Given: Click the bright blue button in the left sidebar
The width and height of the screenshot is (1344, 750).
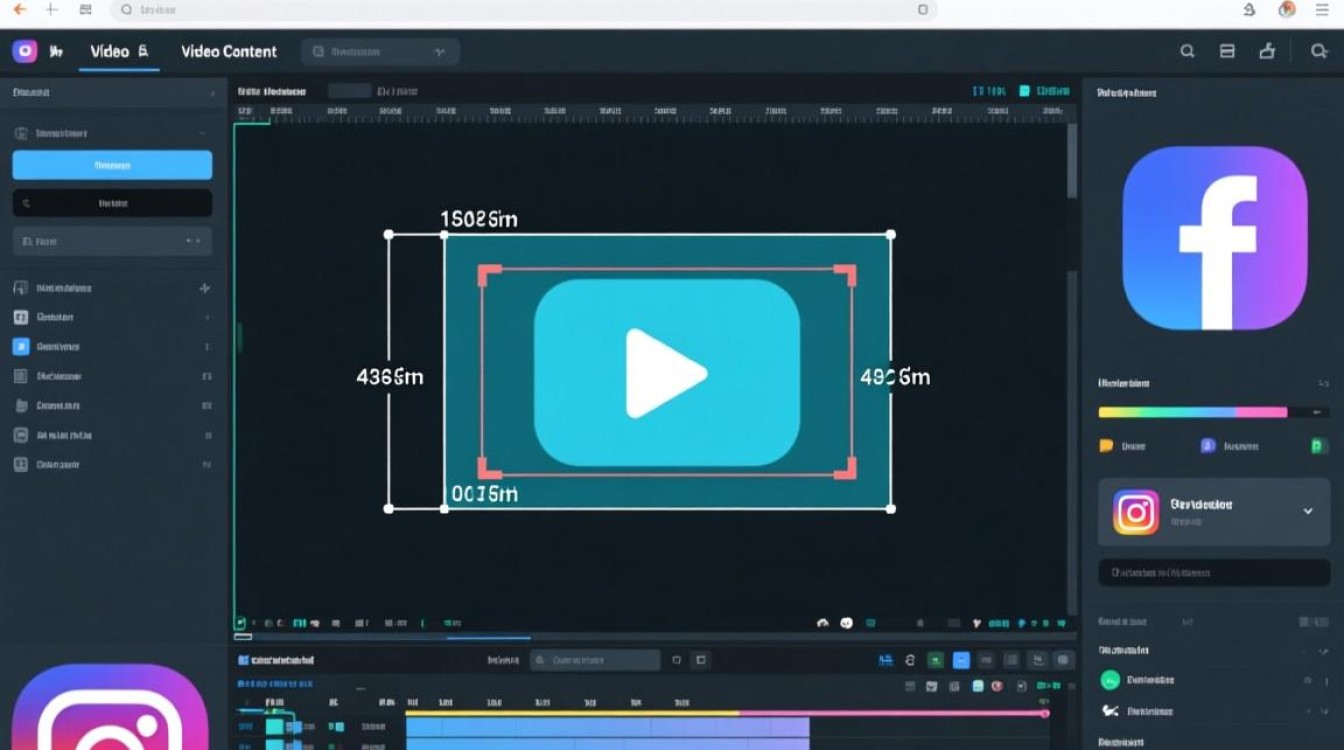Looking at the screenshot, I should [112, 166].
